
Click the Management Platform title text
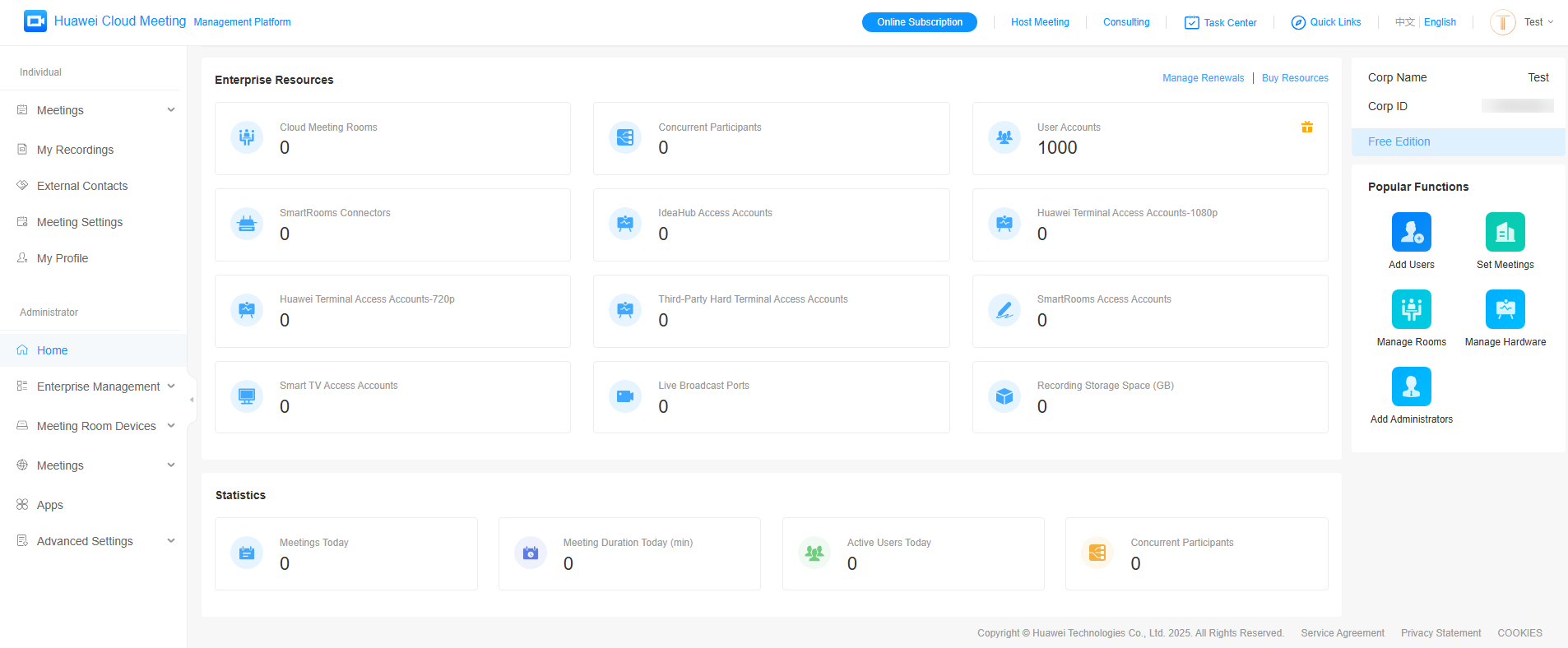point(242,22)
